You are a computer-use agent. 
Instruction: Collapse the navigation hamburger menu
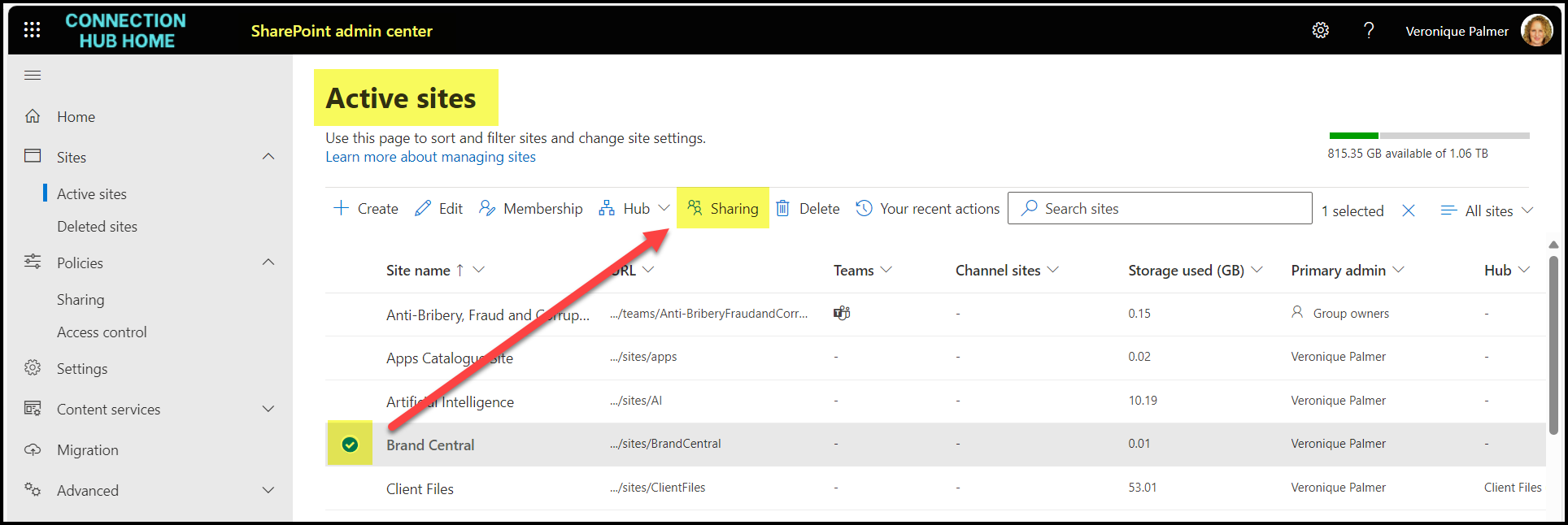(x=33, y=76)
